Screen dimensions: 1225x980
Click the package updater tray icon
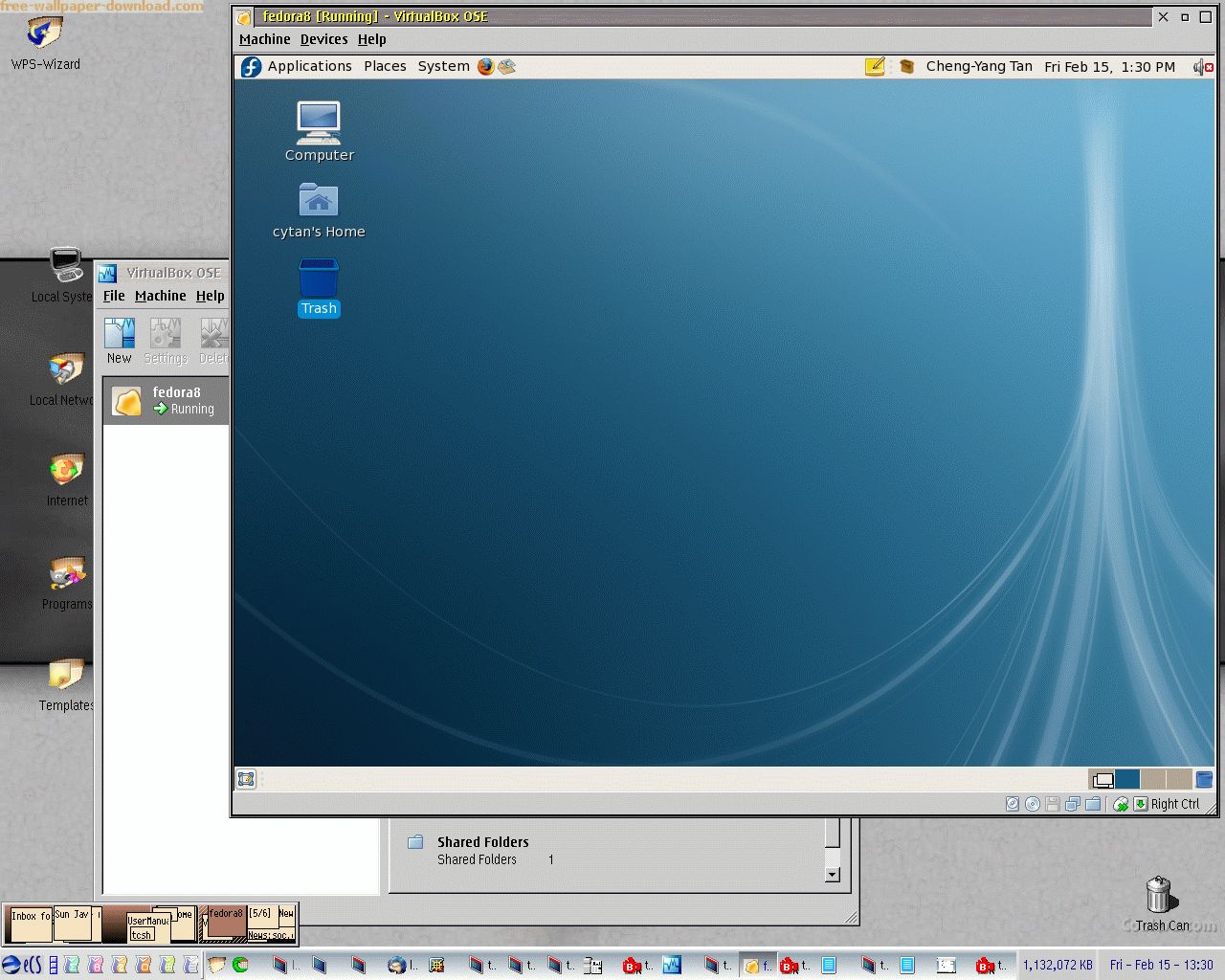(x=906, y=67)
